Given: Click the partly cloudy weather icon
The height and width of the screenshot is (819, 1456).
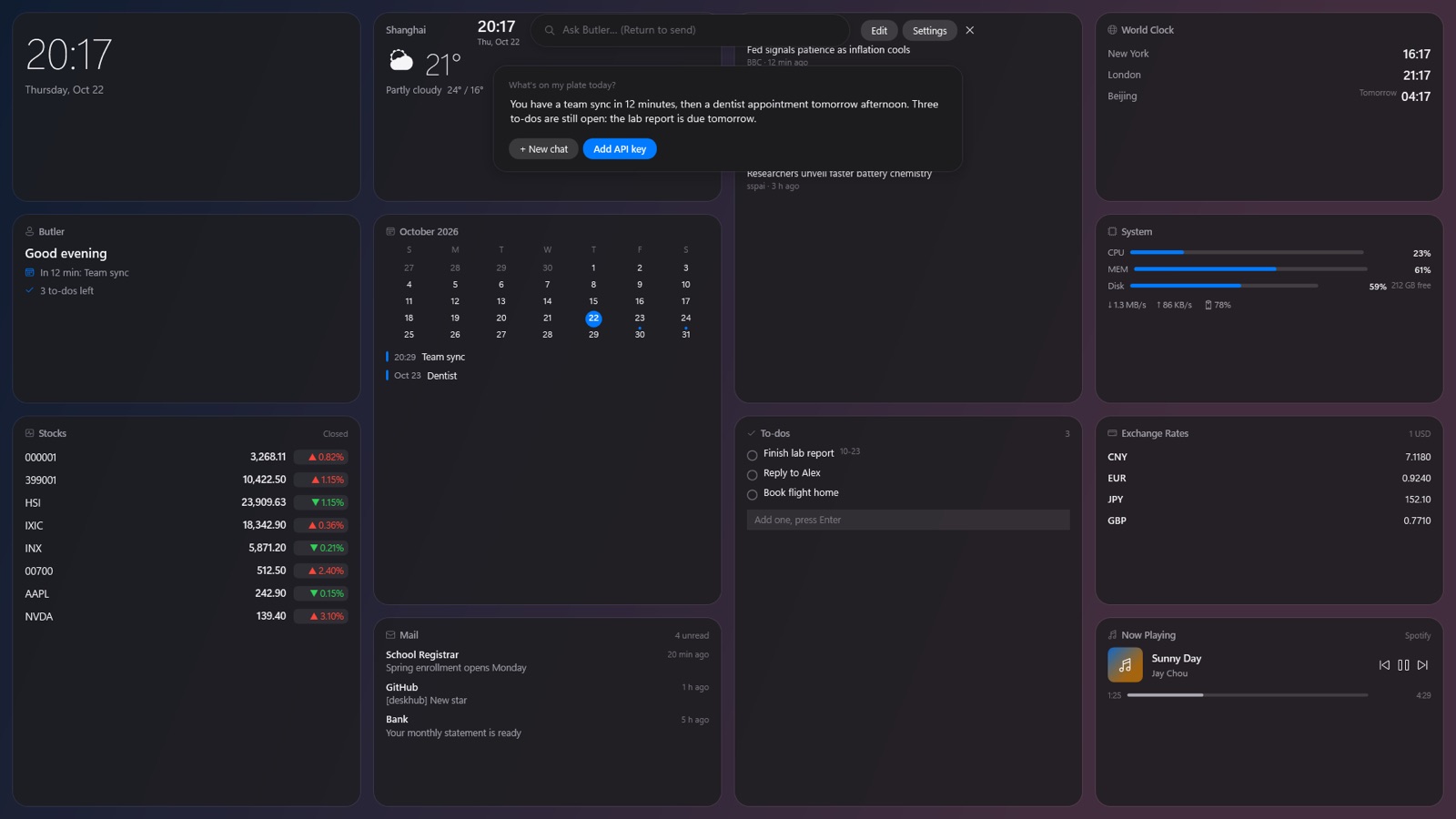Looking at the screenshot, I should [x=401, y=62].
